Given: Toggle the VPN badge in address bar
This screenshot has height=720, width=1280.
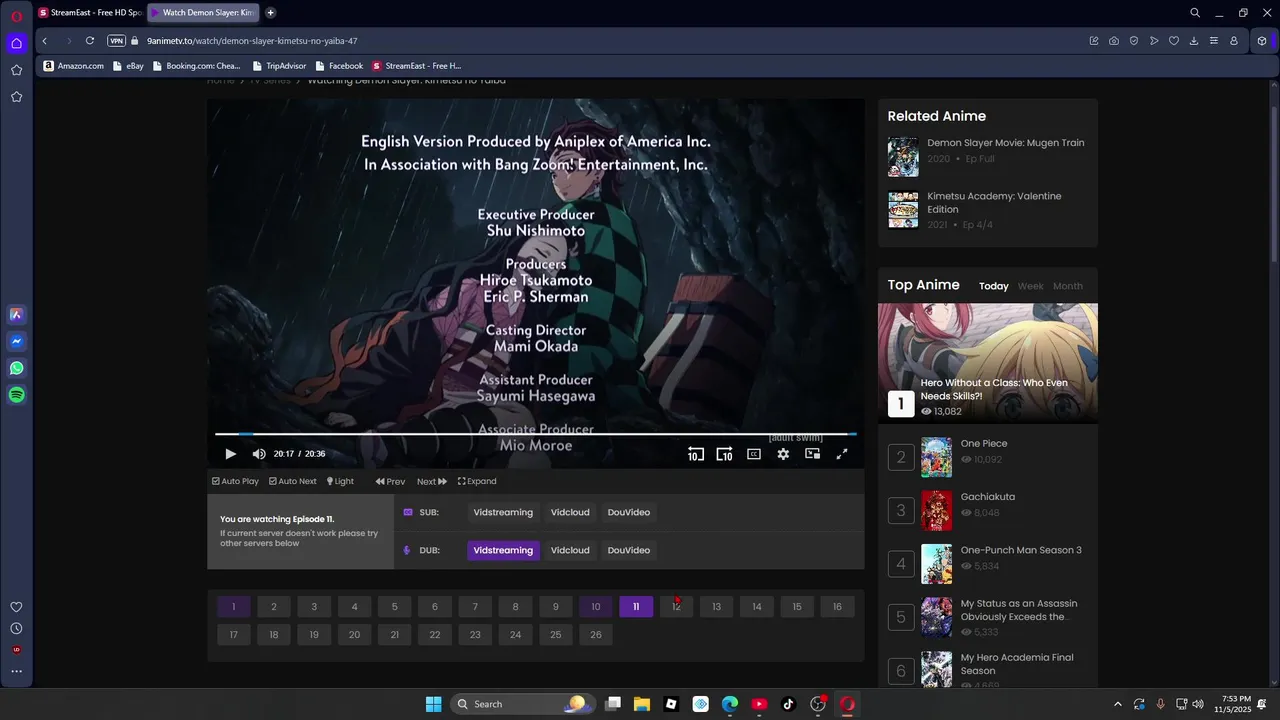Looking at the screenshot, I should [116, 41].
